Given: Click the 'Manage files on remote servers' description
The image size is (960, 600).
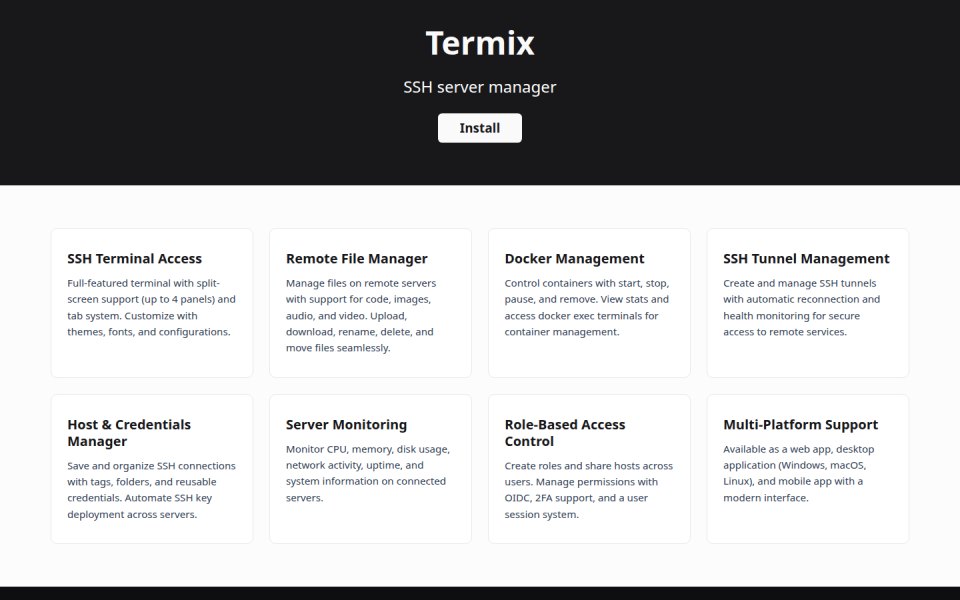Looking at the screenshot, I should pyautogui.click(x=361, y=315).
